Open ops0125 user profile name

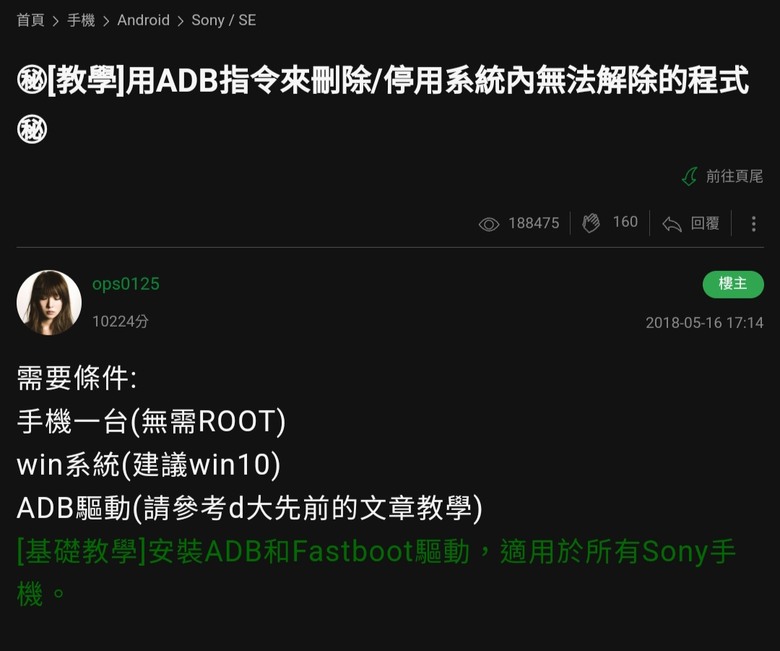pos(126,284)
